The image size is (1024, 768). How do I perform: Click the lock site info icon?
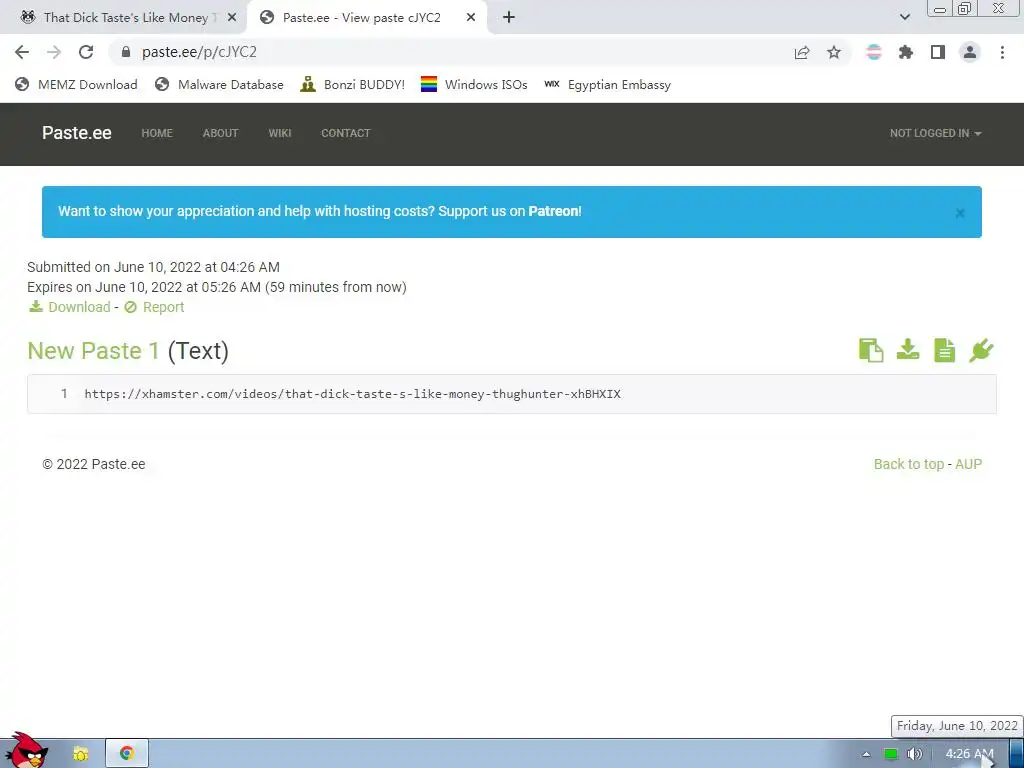point(126,52)
